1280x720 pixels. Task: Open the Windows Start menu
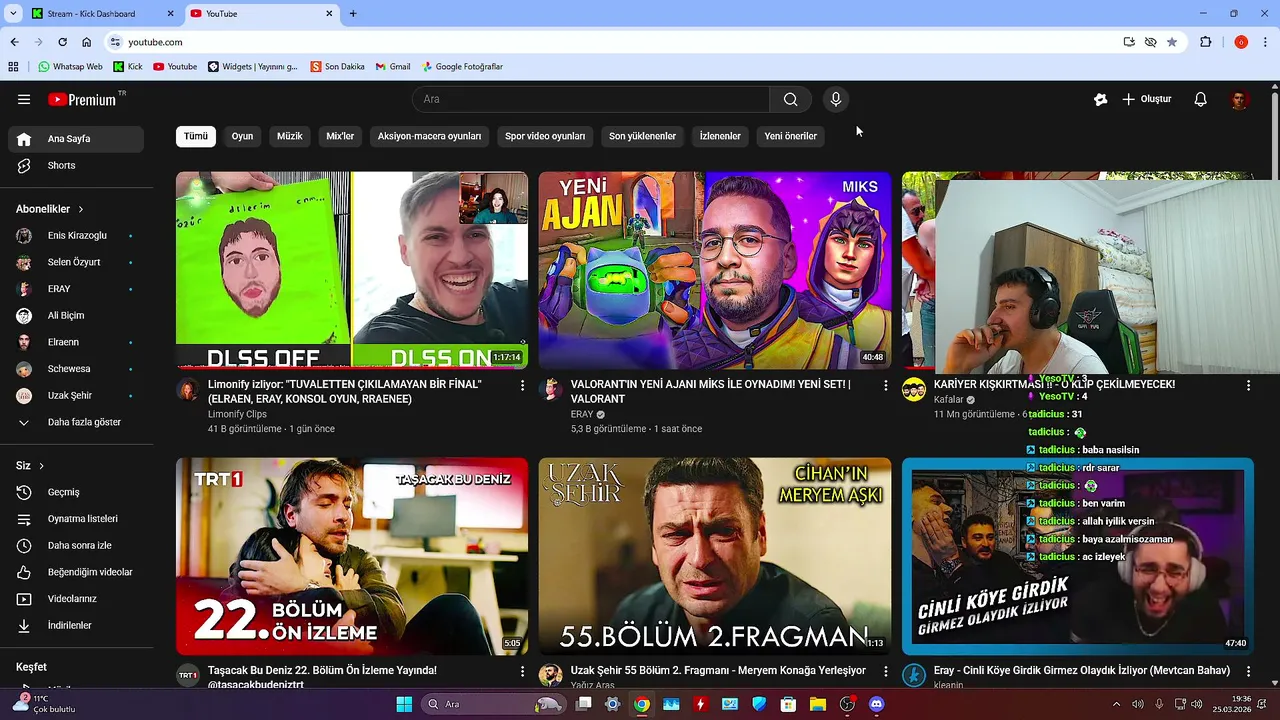pos(404,704)
